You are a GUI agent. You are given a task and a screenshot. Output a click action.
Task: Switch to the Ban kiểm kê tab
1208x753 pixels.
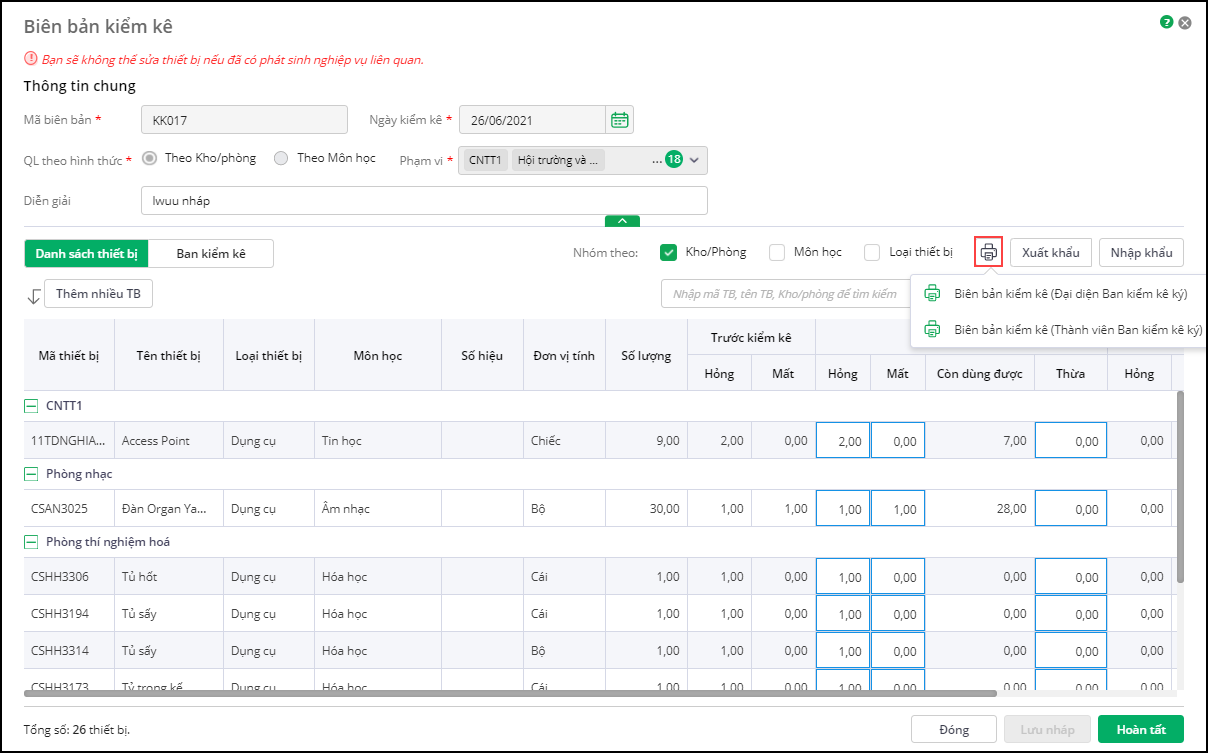click(211, 253)
